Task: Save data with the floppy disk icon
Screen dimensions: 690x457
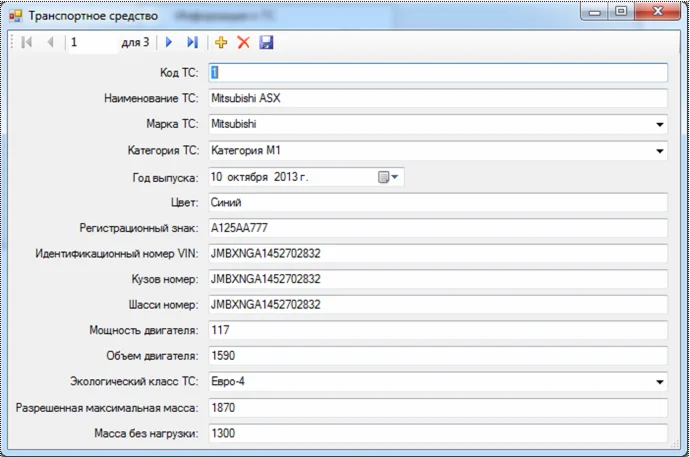Action: pos(266,43)
